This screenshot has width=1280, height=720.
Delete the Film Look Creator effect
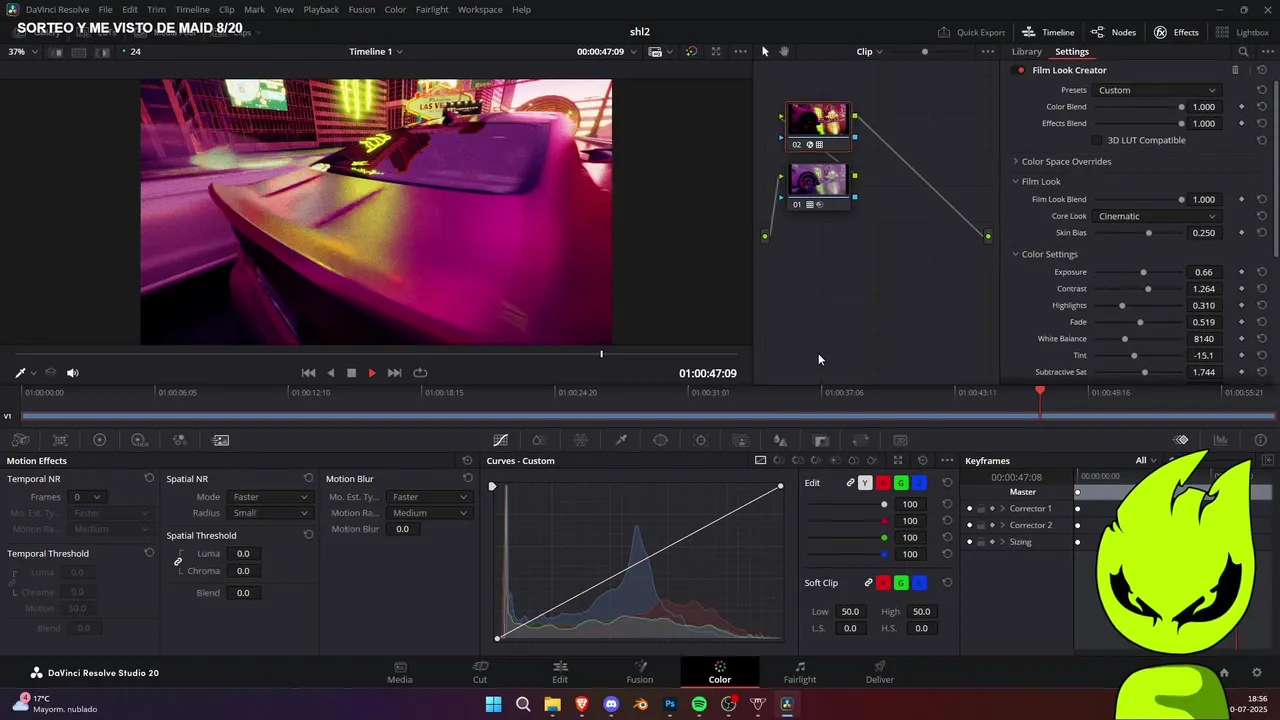tap(1235, 70)
